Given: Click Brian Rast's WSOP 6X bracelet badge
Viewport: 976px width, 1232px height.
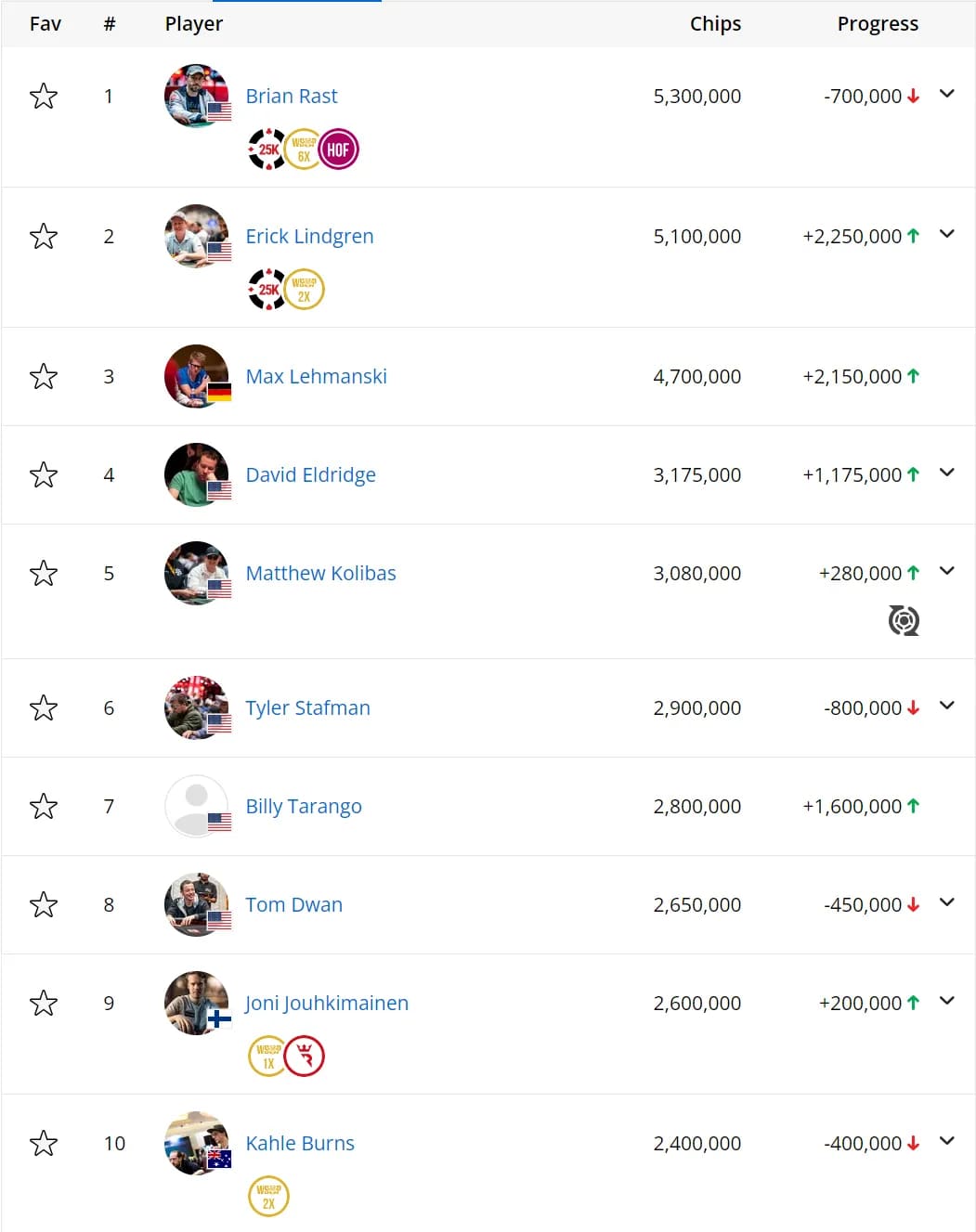Looking at the screenshot, I should click(x=304, y=149).
